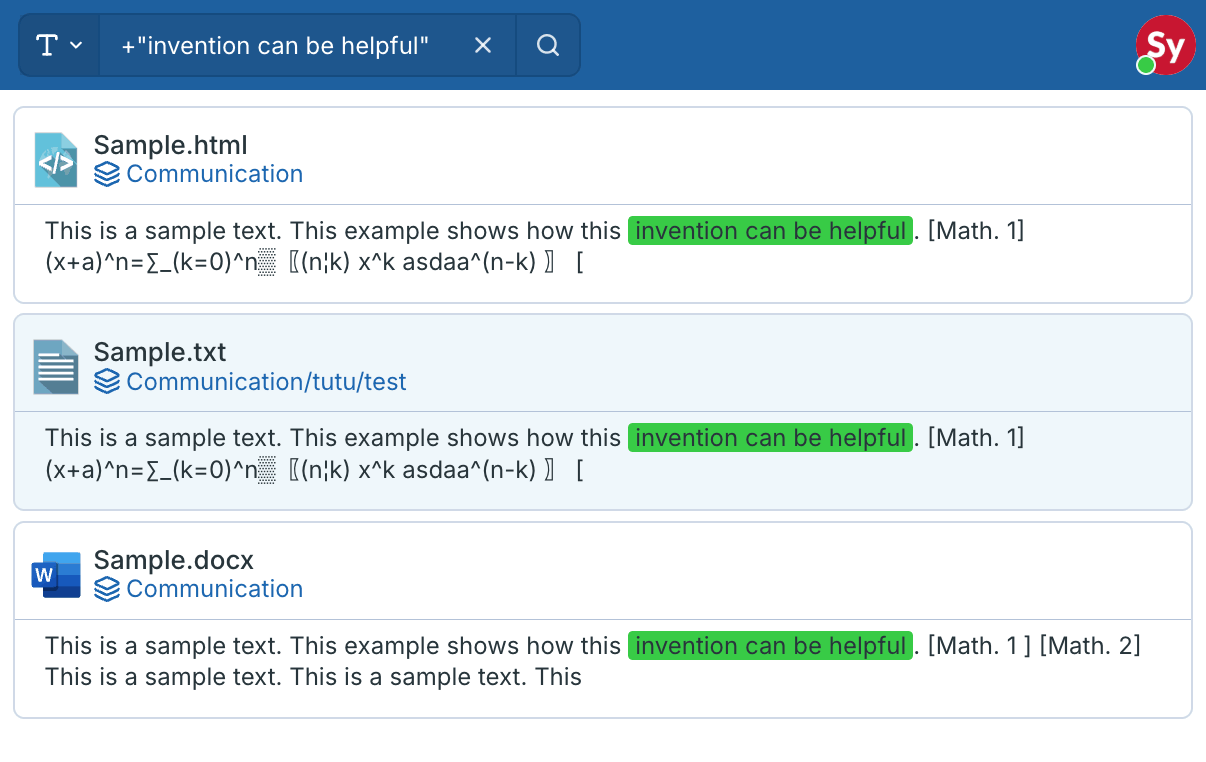Click highlighted match in Sample.txt snippet

[x=770, y=438]
